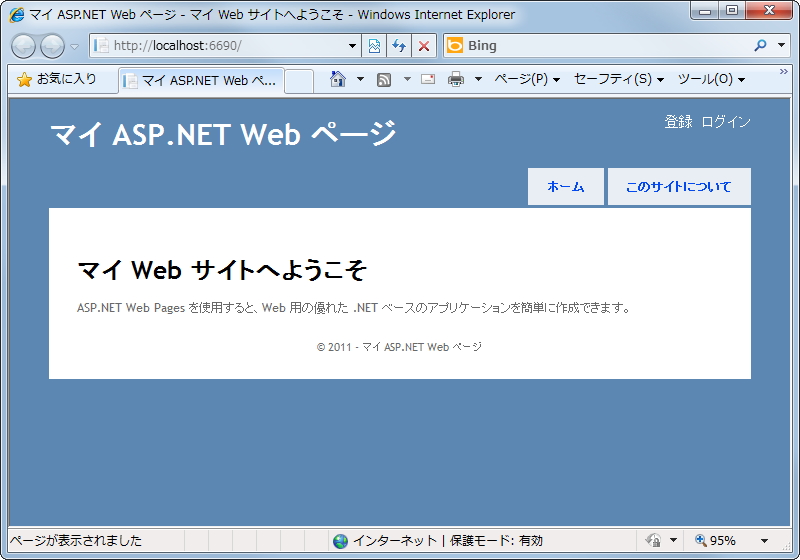Image resolution: width=800 pixels, height=560 pixels.
Task: Click the RSS feeds icon
Action: [384, 80]
